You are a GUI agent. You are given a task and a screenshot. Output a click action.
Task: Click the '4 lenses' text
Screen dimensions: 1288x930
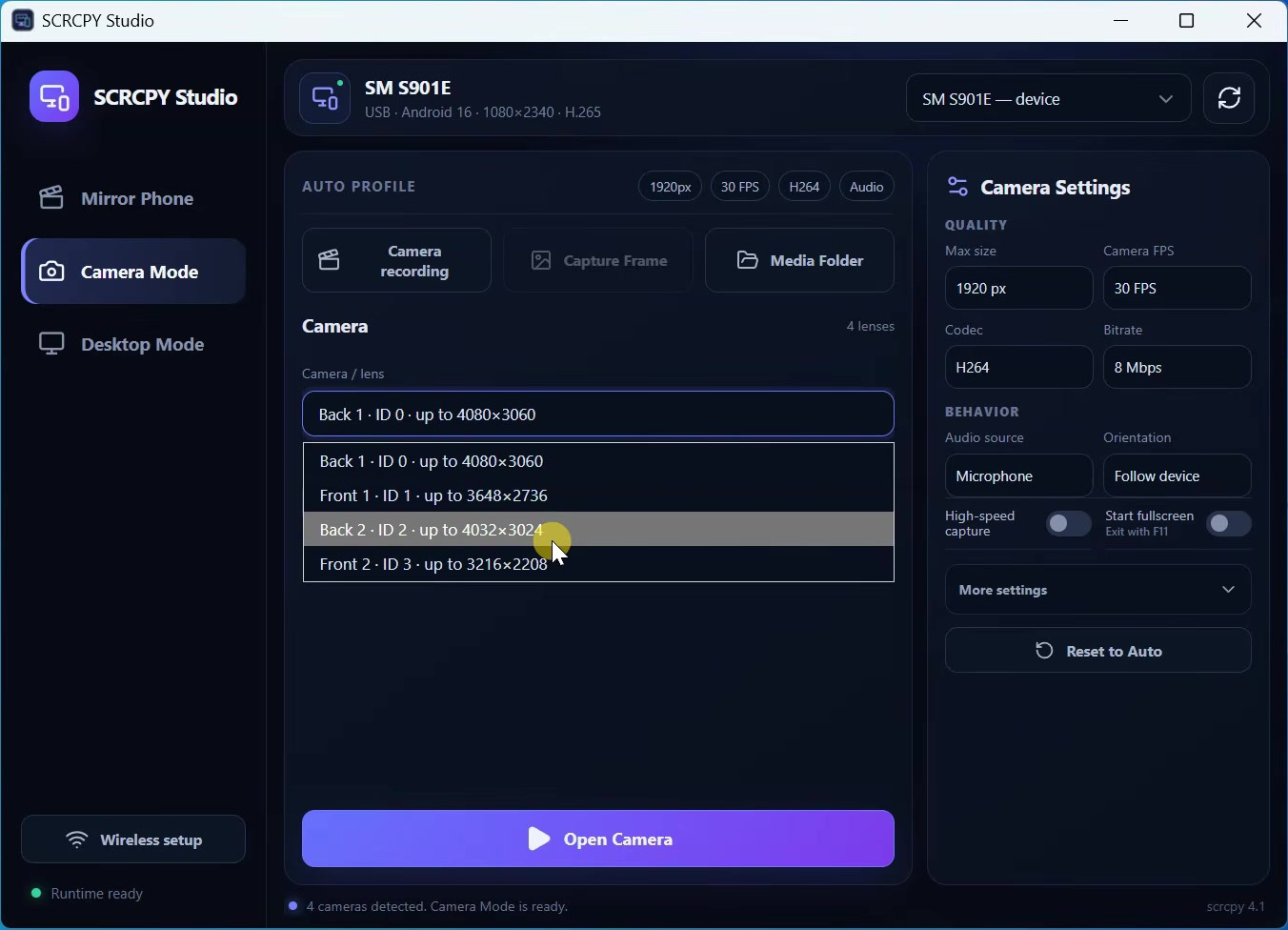(871, 326)
